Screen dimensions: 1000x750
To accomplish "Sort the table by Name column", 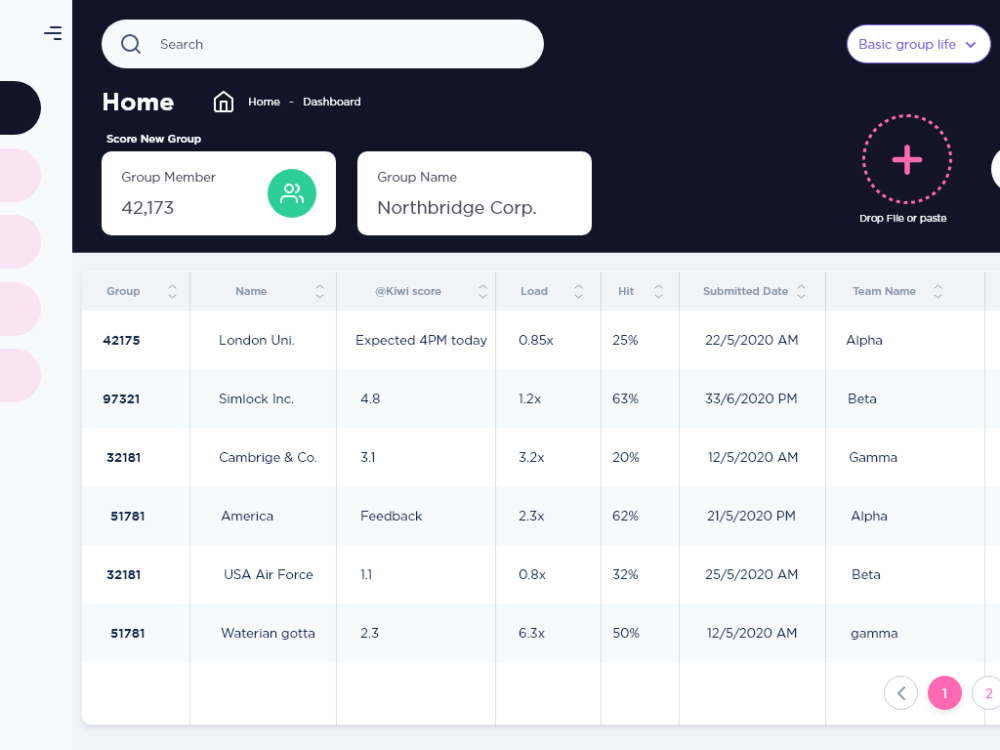I will (318, 291).
